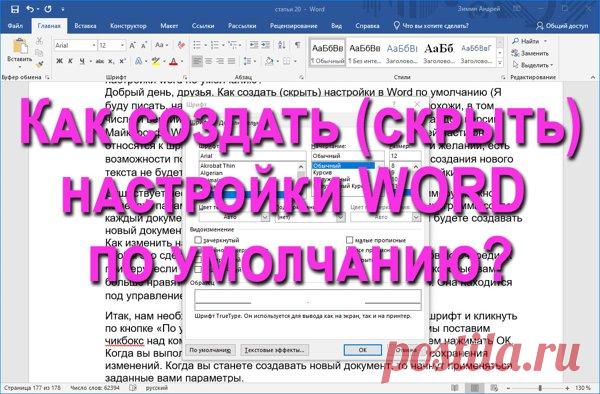Repeat the last action from the Quick Access Toolbar
The height and width of the screenshot is (394, 600).
(48, 9)
